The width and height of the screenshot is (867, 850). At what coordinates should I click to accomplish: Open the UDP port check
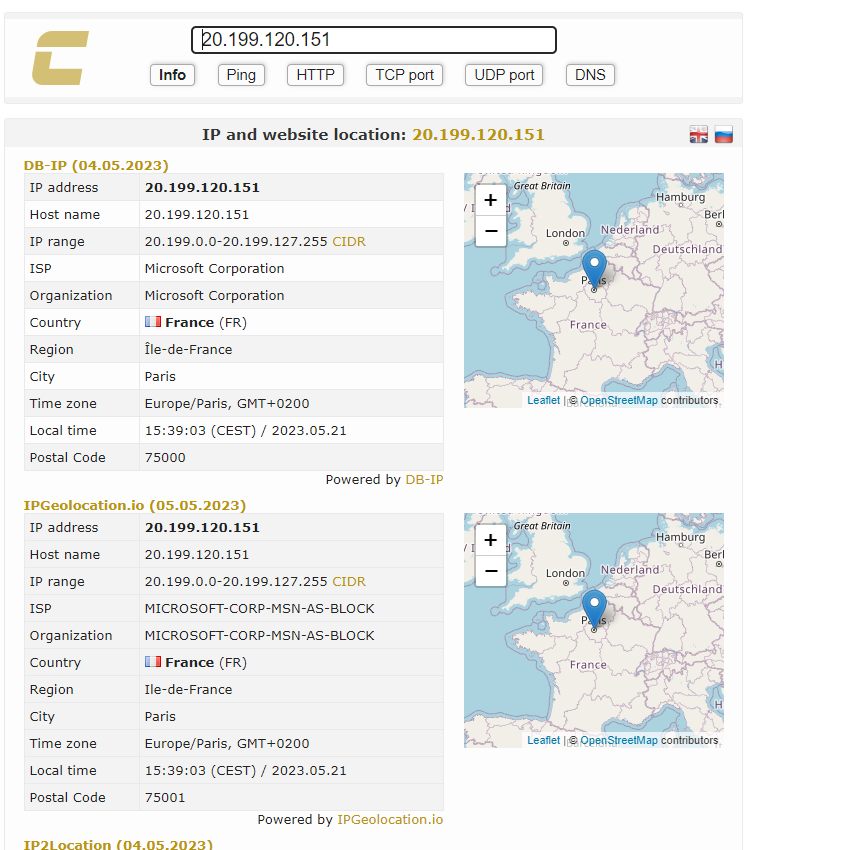coord(504,75)
